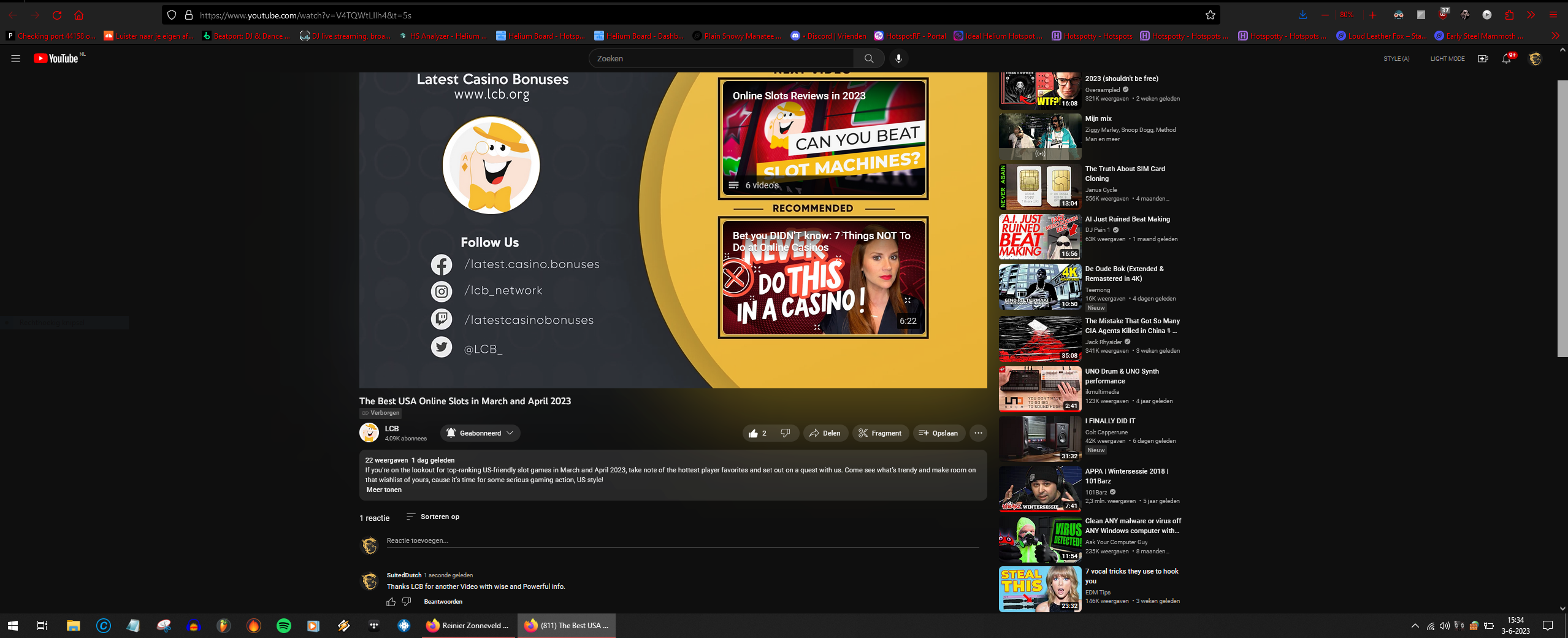
Task: Open the Discord | Vrienden bookmark
Action: (x=828, y=36)
